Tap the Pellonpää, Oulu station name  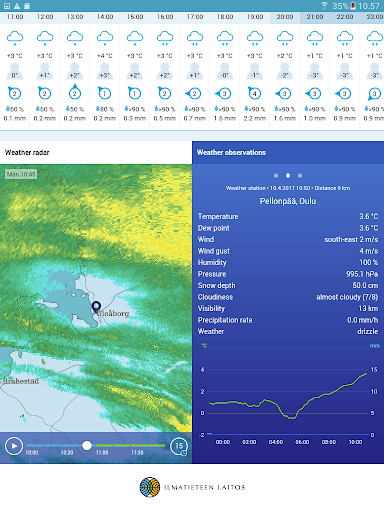point(288,201)
